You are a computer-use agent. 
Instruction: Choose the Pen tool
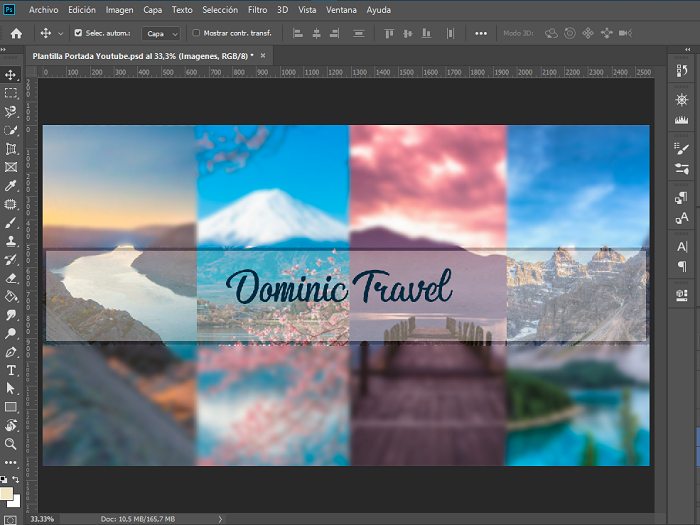[10, 352]
